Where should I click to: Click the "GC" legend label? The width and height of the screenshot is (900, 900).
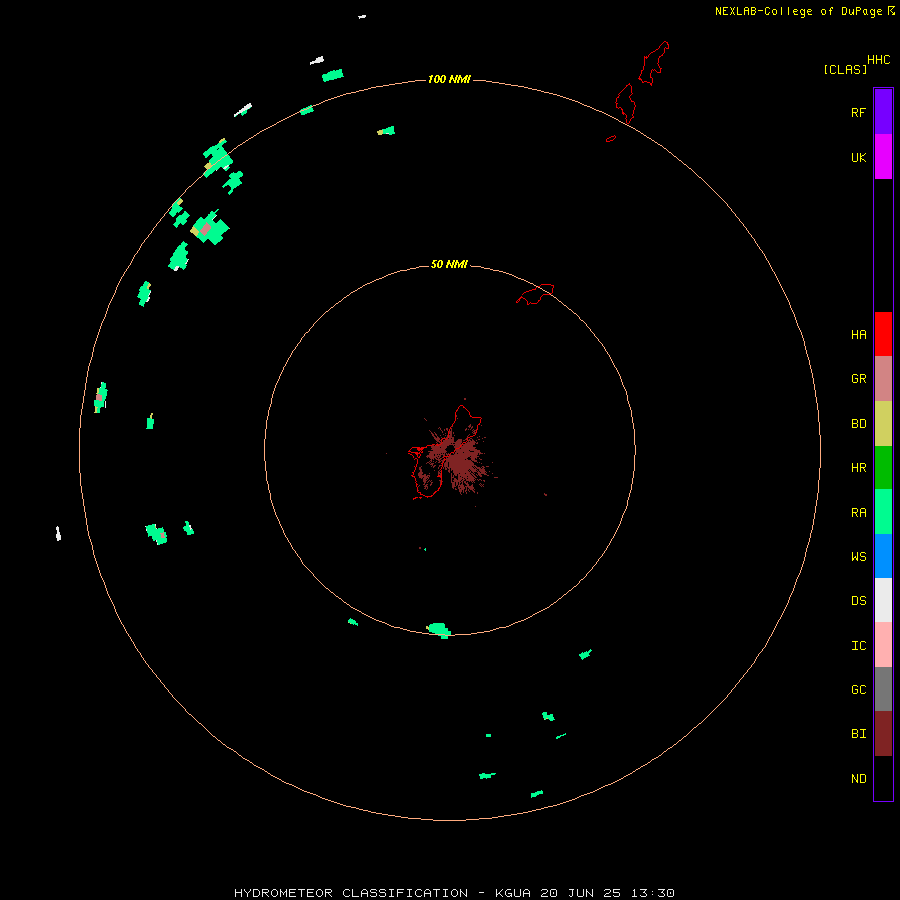(x=859, y=690)
